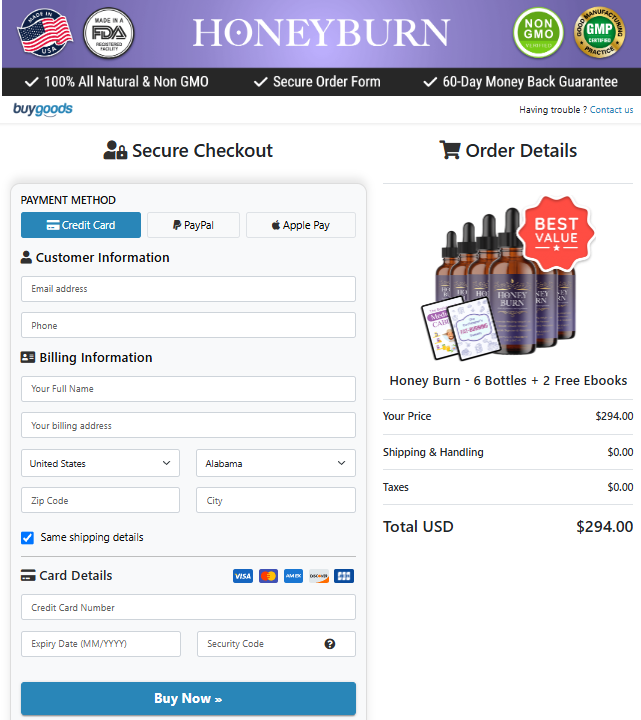Click the Amex card icon
641x720 pixels.
293,576
